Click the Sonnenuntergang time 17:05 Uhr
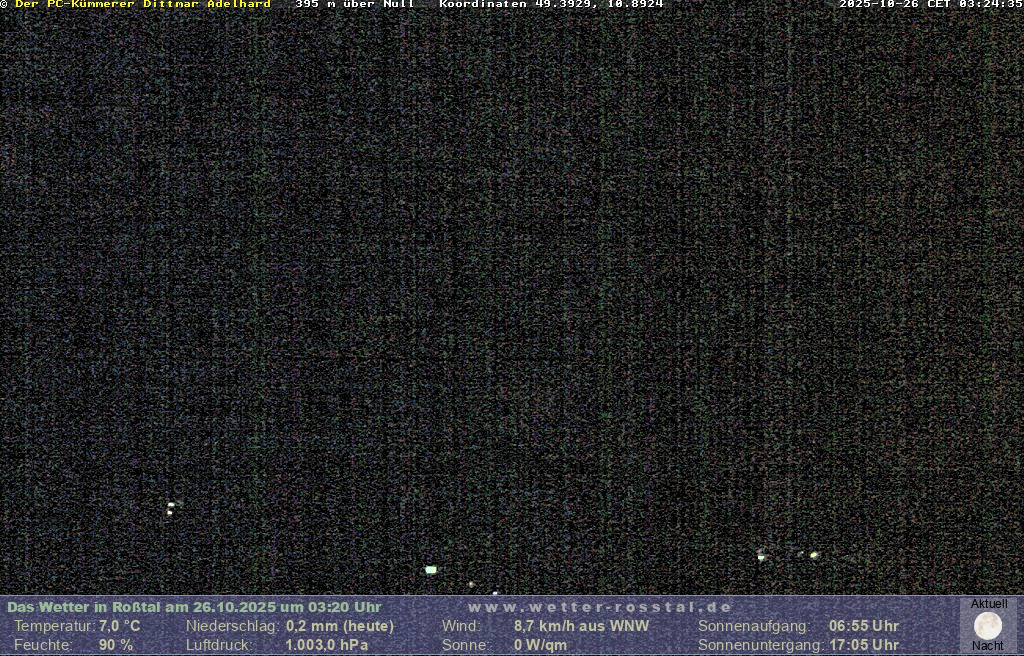Image resolution: width=1024 pixels, height=656 pixels. [864, 645]
